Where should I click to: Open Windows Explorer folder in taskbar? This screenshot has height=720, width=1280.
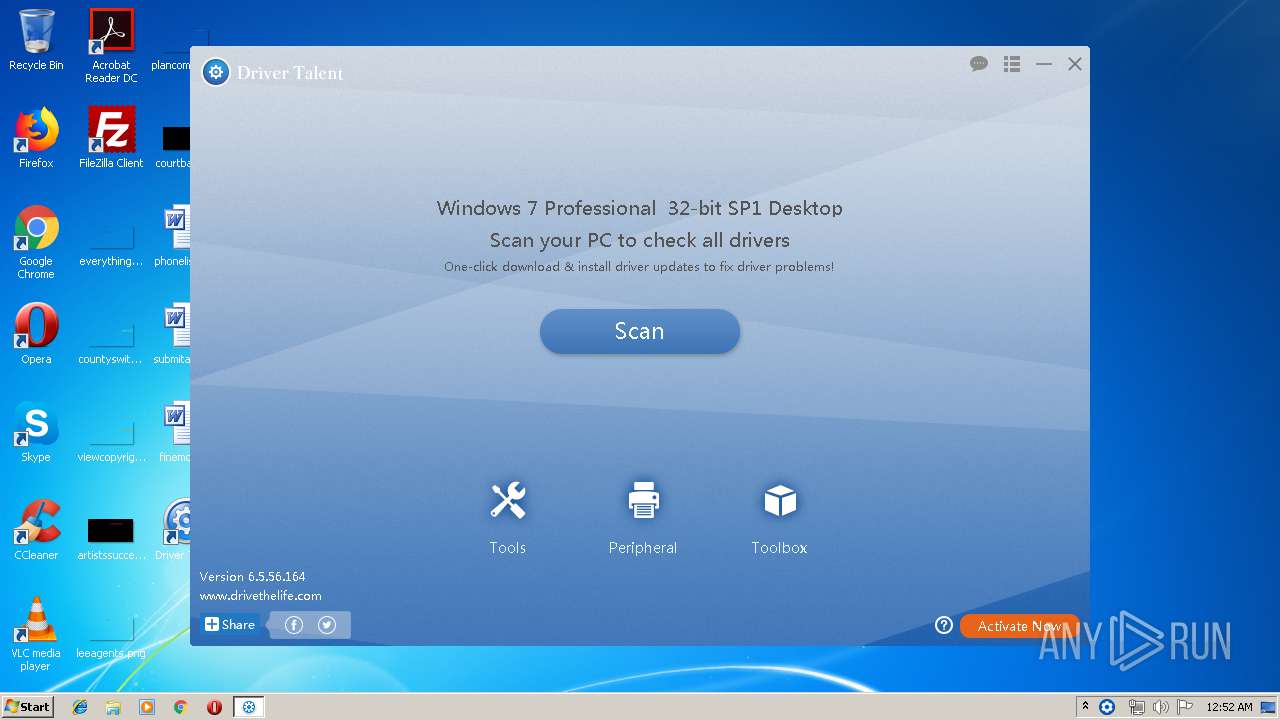point(113,707)
